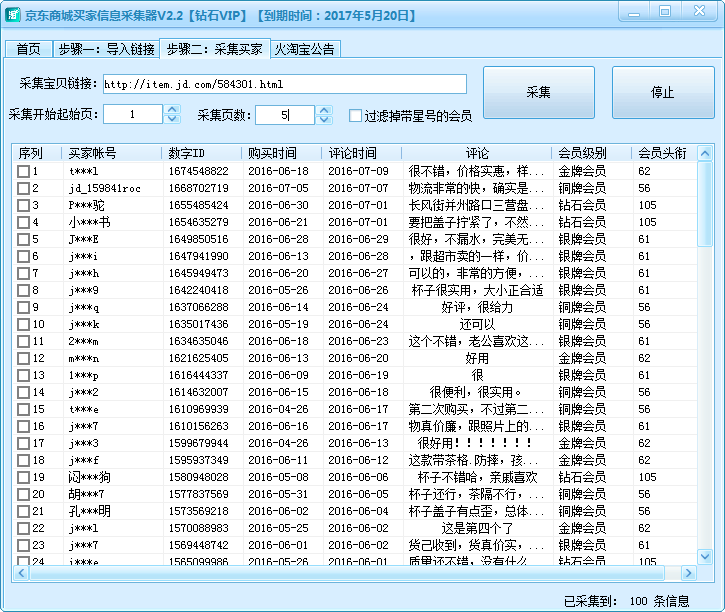The width and height of the screenshot is (725, 612).
Task: Tick the checkbox for row 1
Action: tap(23, 171)
